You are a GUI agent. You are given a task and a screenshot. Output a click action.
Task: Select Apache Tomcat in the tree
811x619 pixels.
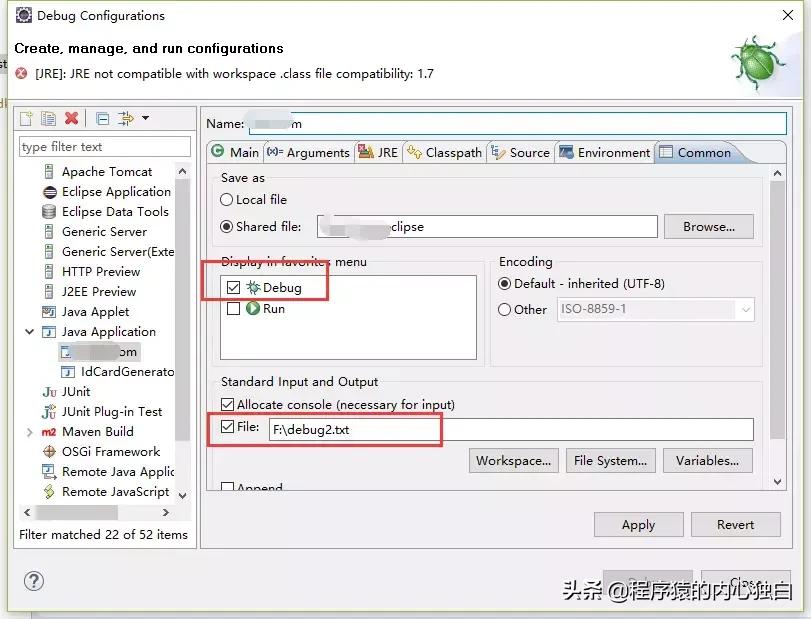(107, 172)
